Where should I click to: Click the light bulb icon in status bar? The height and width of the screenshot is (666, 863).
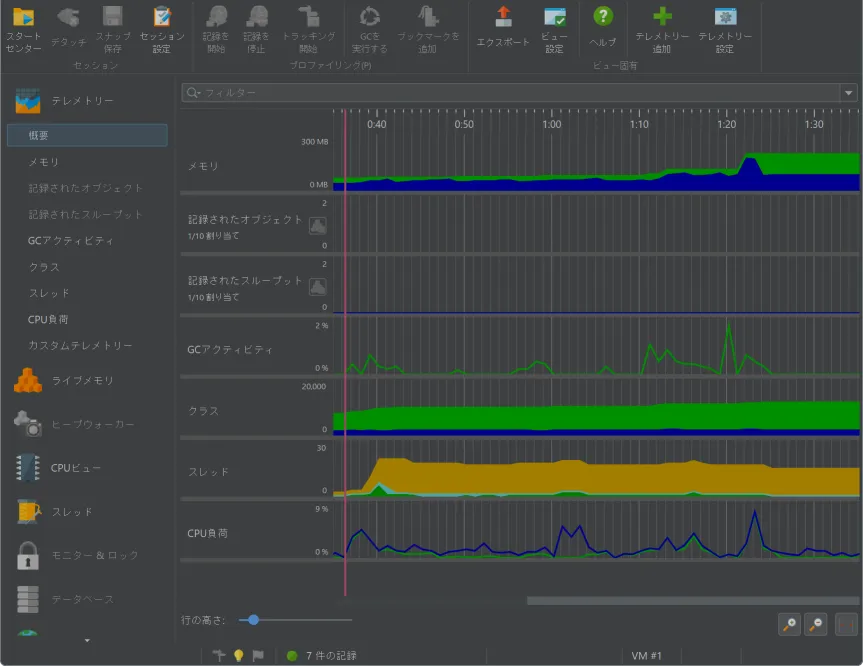238,656
